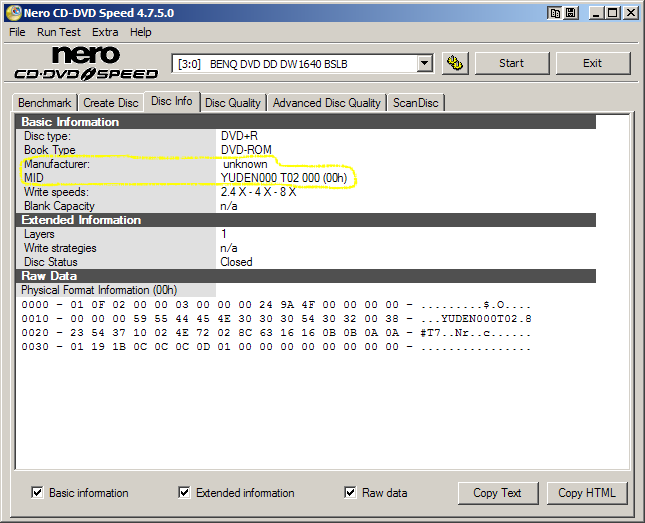
Task: Open the Help menu
Action: coord(141,32)
